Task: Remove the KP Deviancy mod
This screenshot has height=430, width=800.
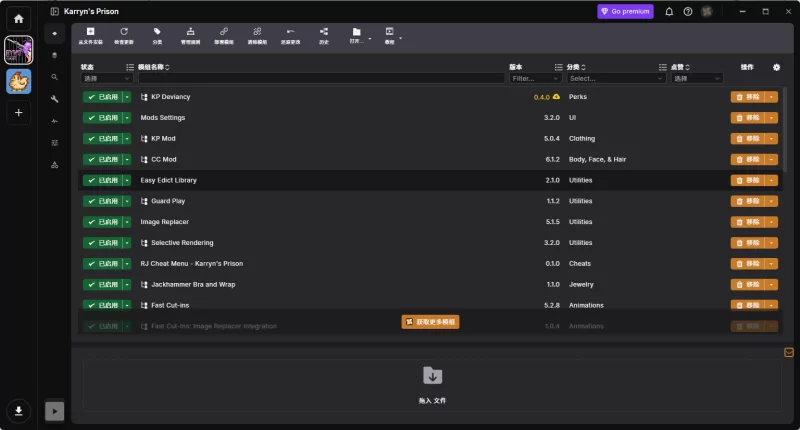Action: [748, 97]
